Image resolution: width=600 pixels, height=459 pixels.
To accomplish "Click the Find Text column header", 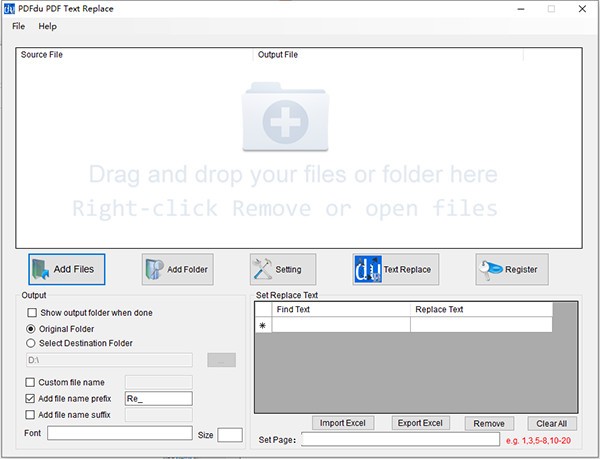I will tap(341, 309).
